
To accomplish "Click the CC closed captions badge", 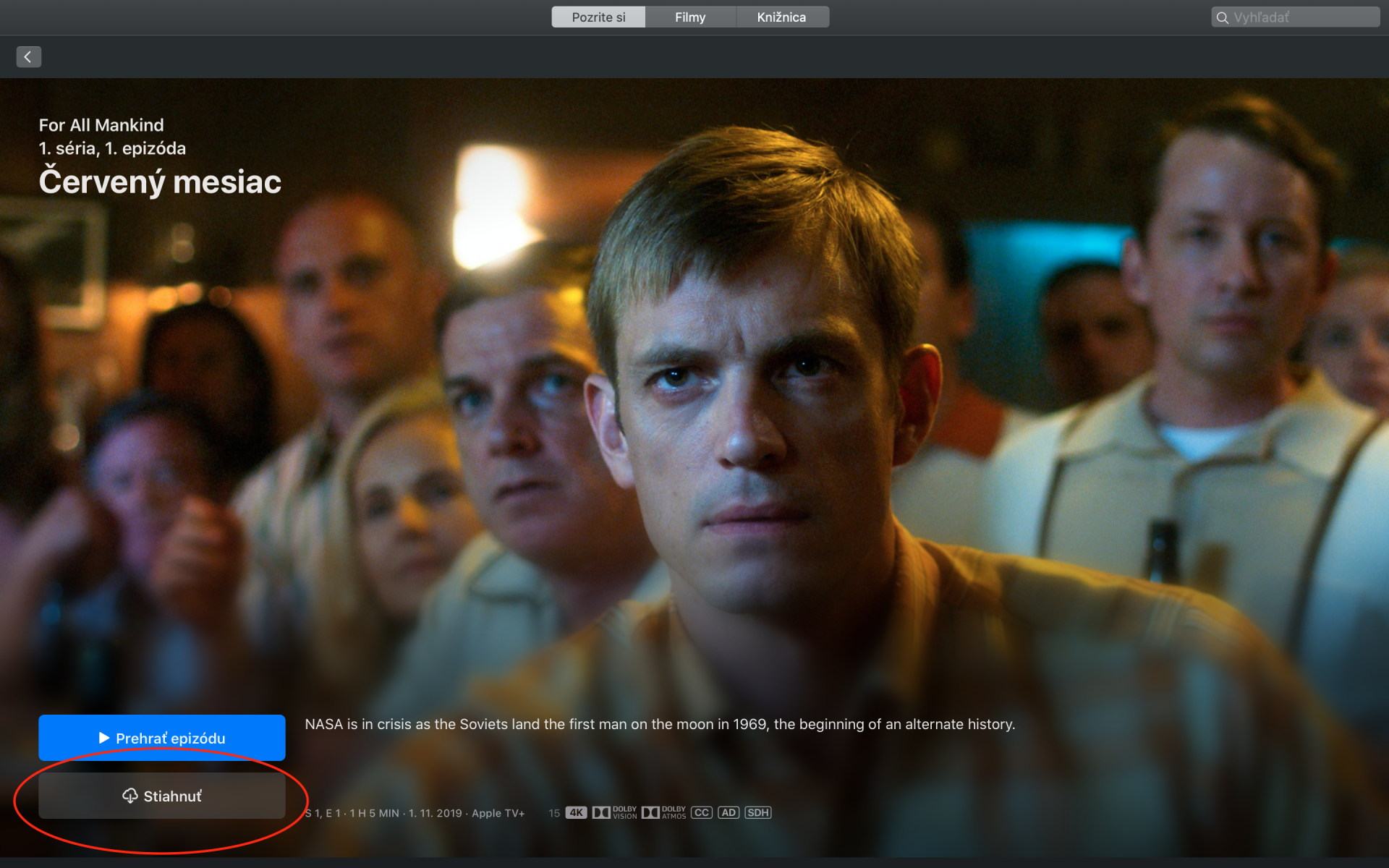I will pos(702,812).
